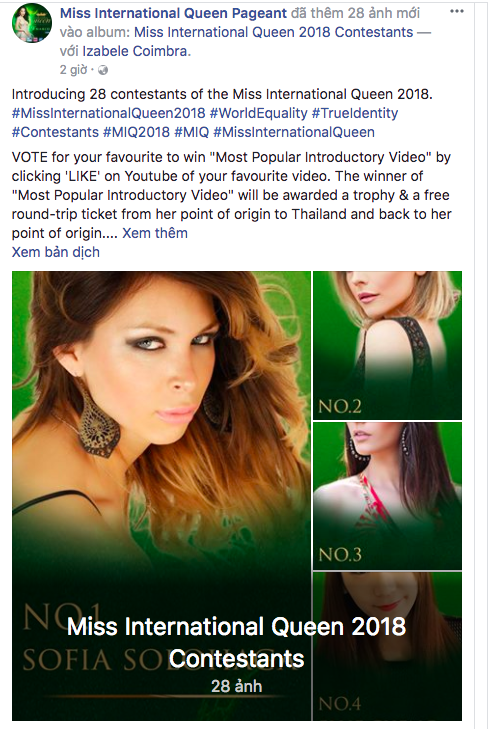488x729 pixels.
Task: Open the NO.3 contestant photo
Action: (x=388, y=496)
